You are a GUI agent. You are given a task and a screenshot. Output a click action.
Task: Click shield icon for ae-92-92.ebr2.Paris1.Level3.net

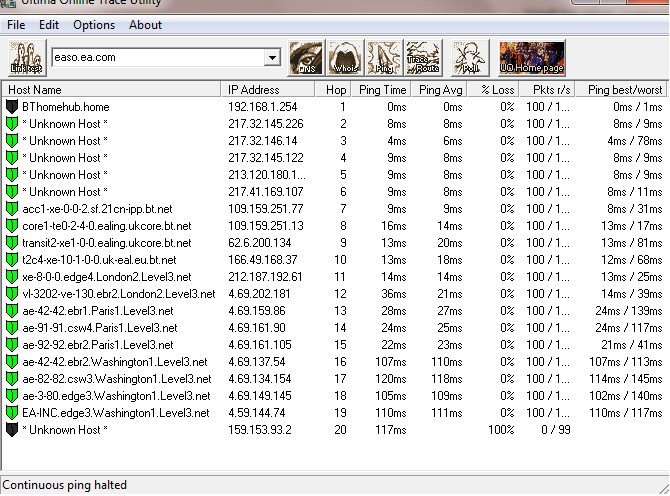click(x=12, y=345)
